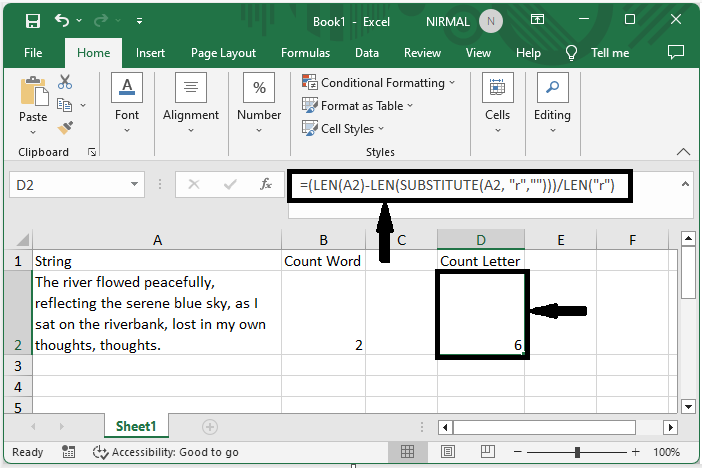Open Format as Table menu
This screenshot has width=702, height=468.
tap(357, 106)
